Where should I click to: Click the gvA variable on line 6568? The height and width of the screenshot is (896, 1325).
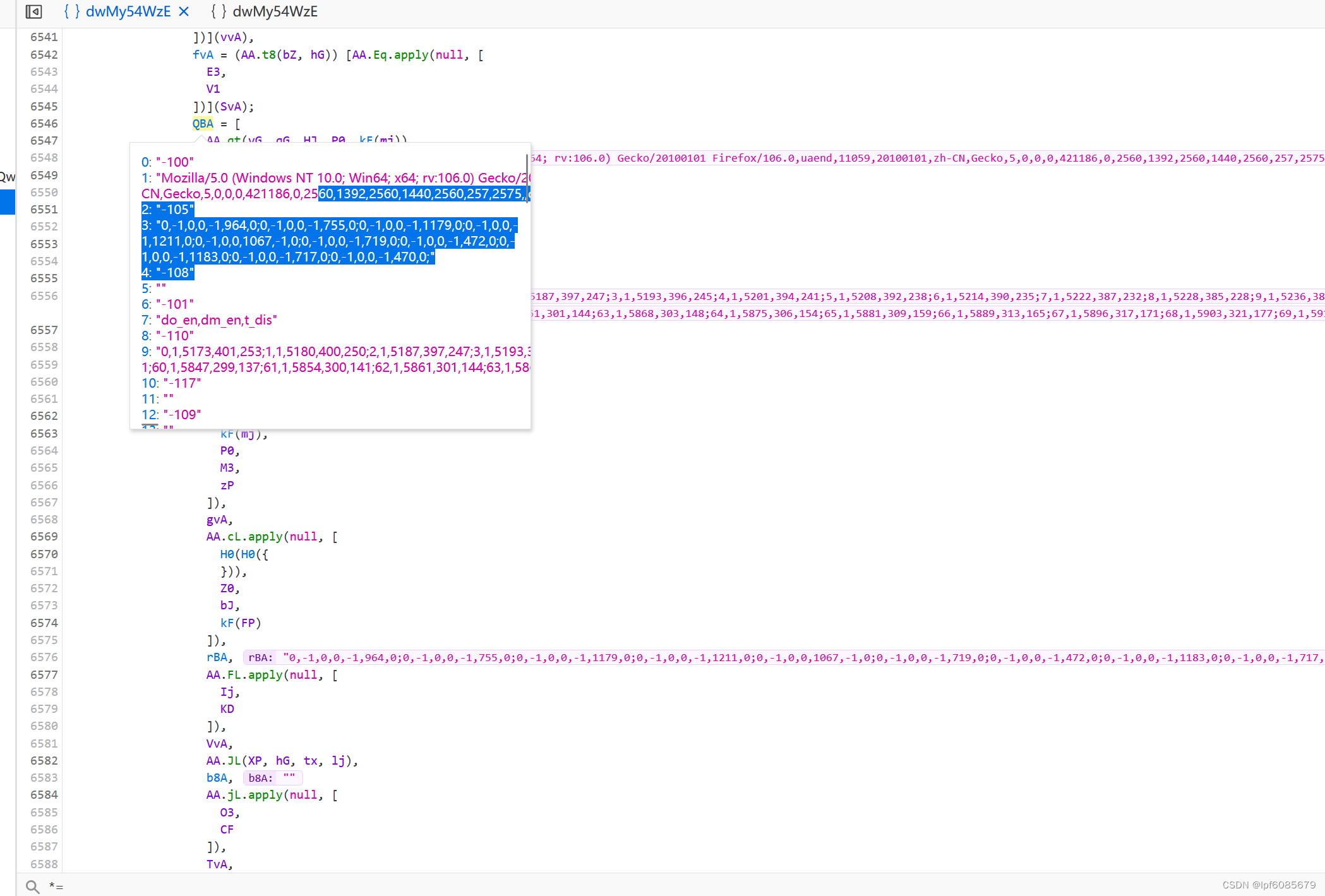[217, 520]
